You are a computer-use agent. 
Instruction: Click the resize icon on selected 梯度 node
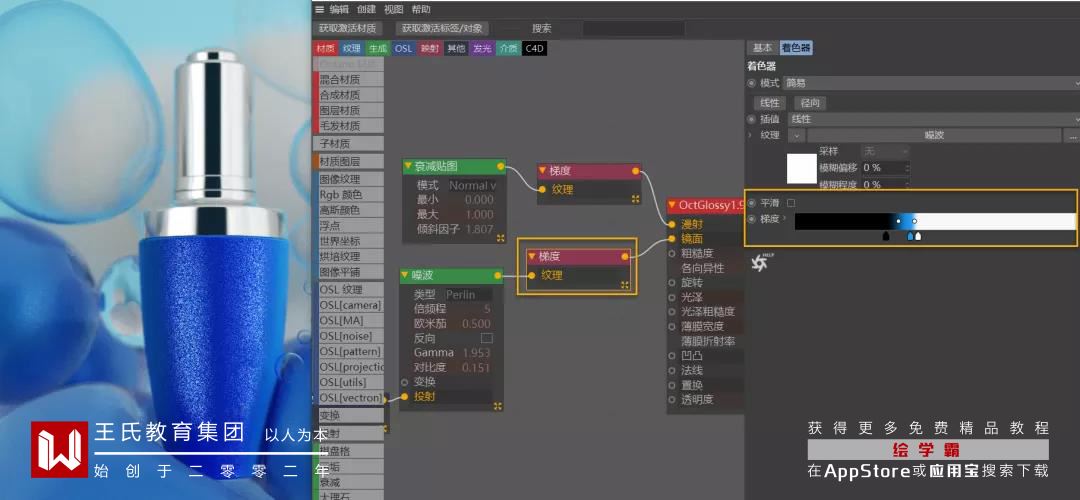pyautogui.click(x=625, y=284)
